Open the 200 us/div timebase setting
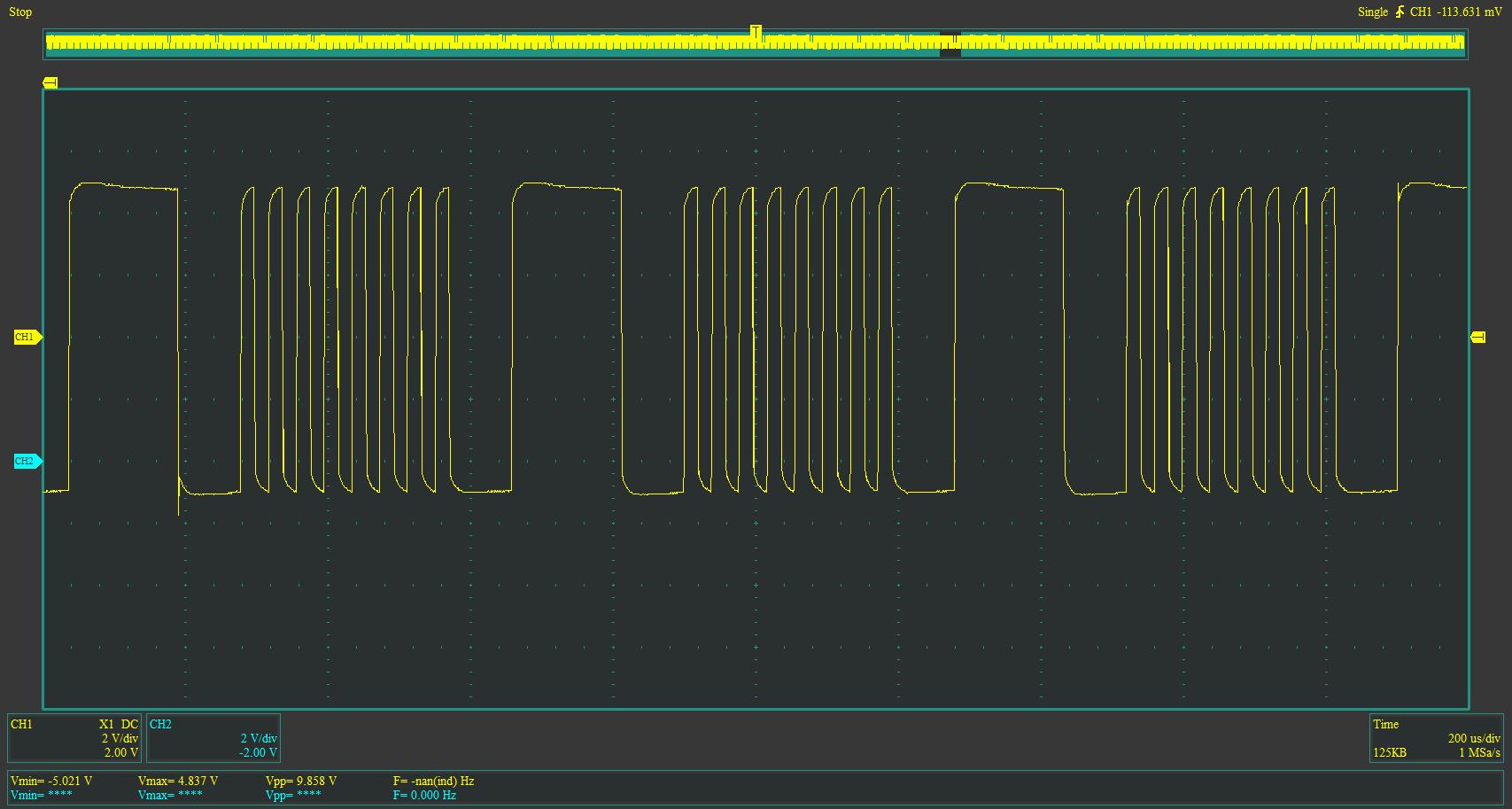This screenshot has width=1512, height=809. coord(1474,738)
